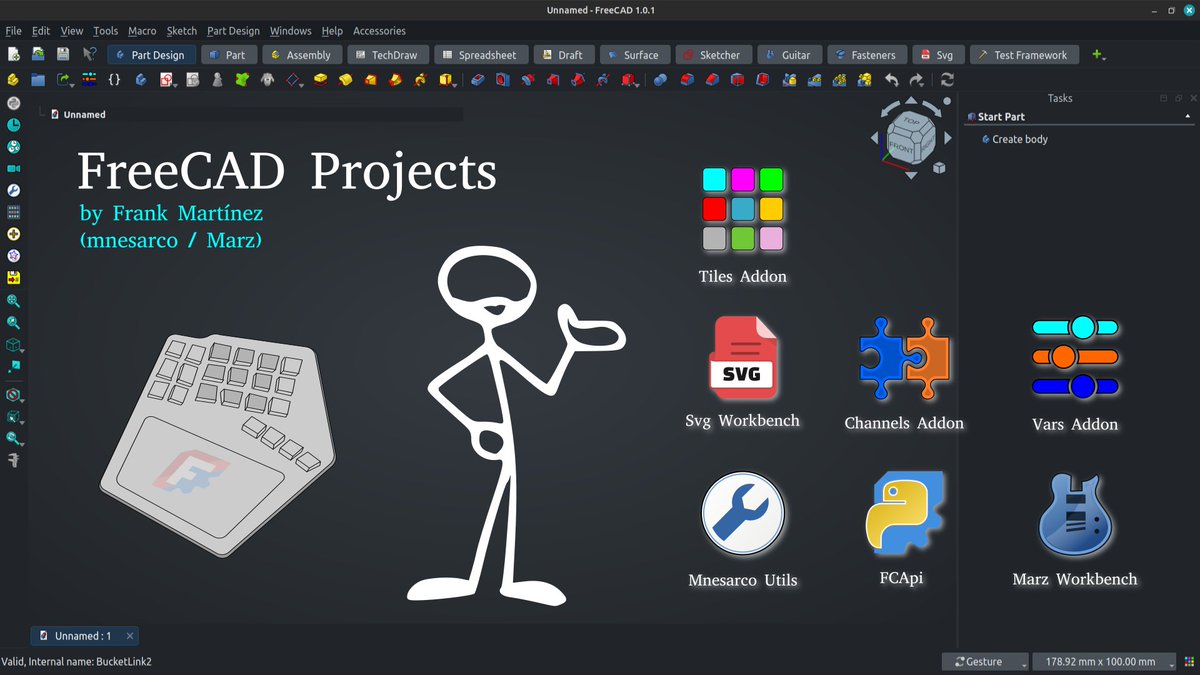Click the yellow save-arrow sidebar icon
This screenshot has width=1200, height=675.
[14, 278]
